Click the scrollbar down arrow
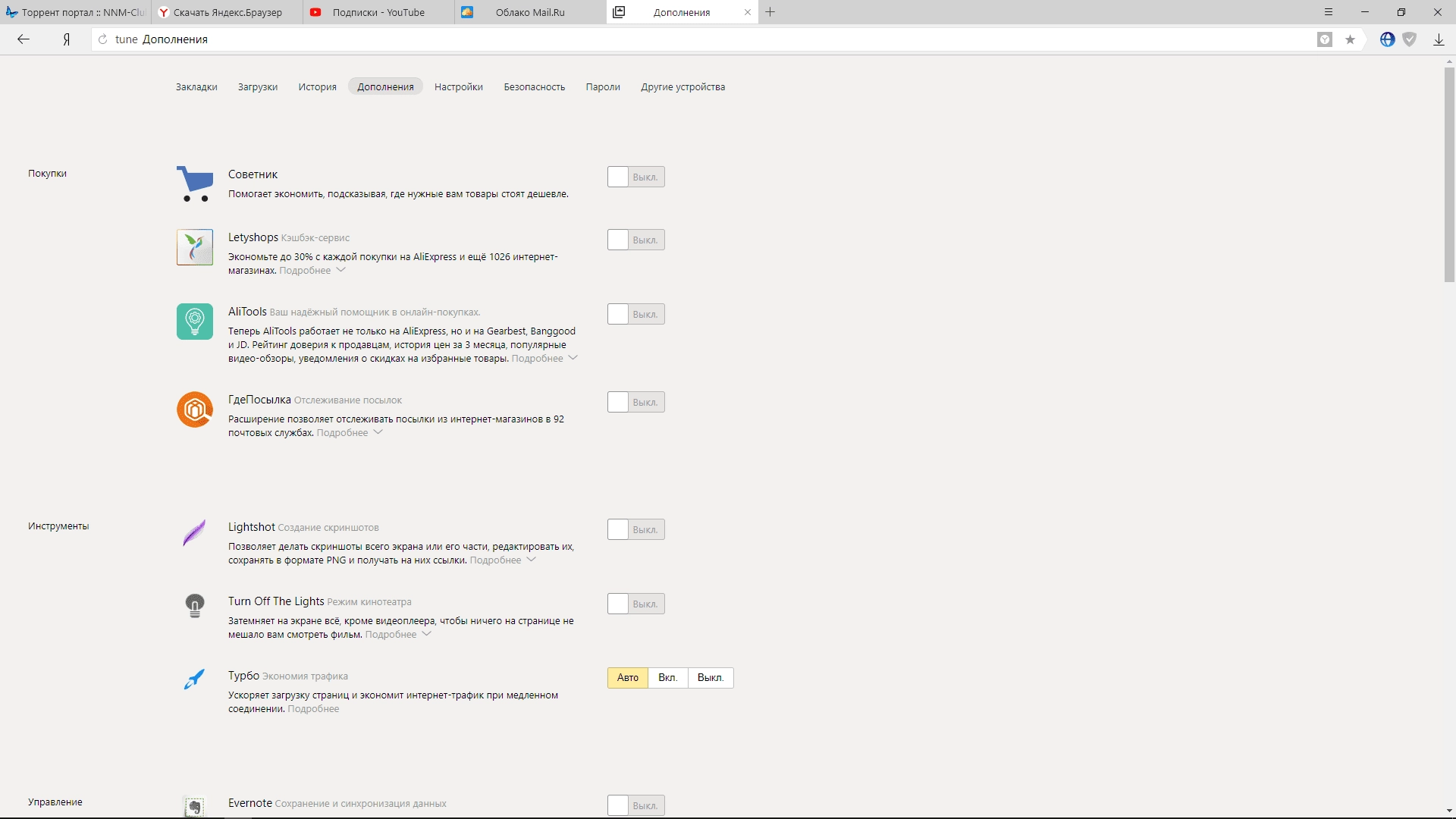The height and width of the screenshot is (819, 1456). 1450,811
